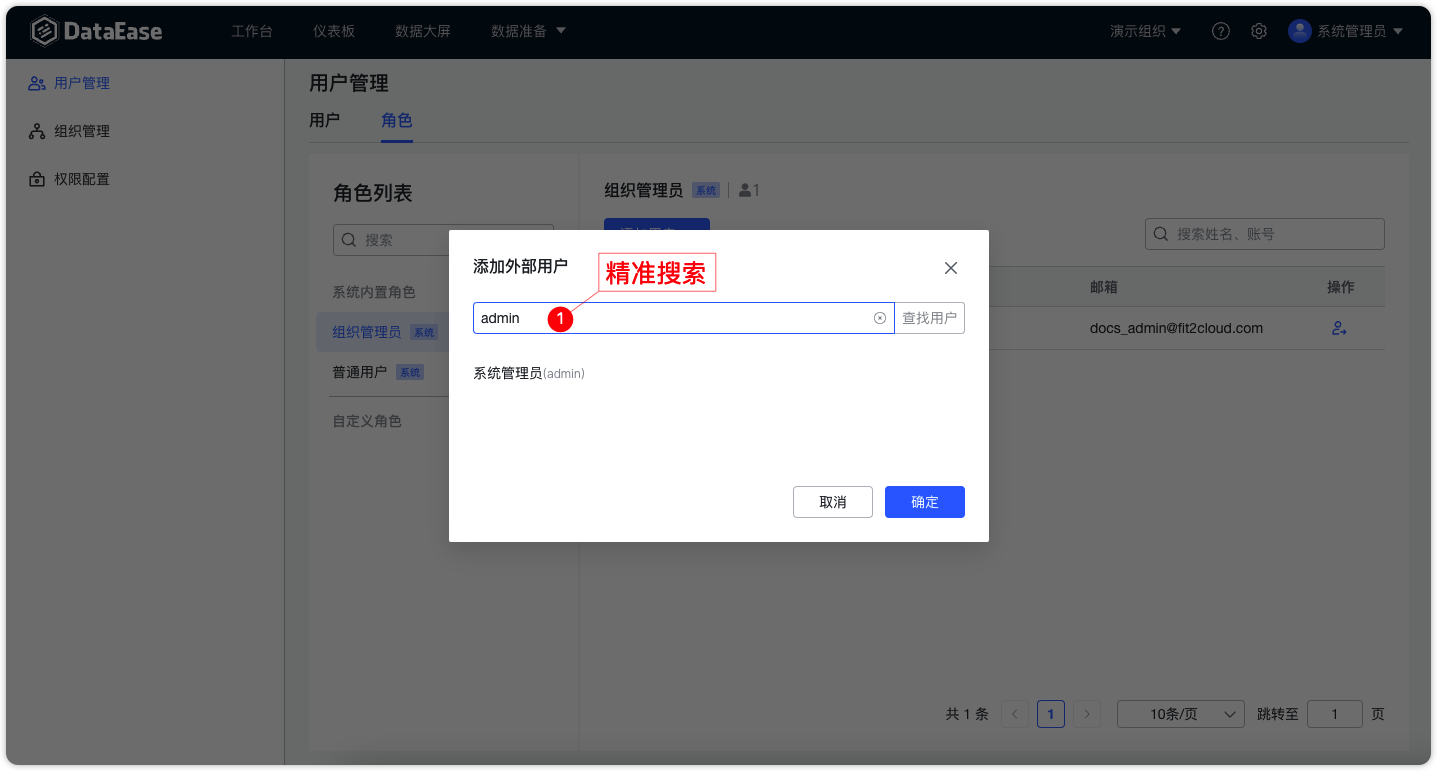The width and height of the screenshot is (1437, 771).
Task: Click magnifier icon in role list search
Action: (349, 240)
